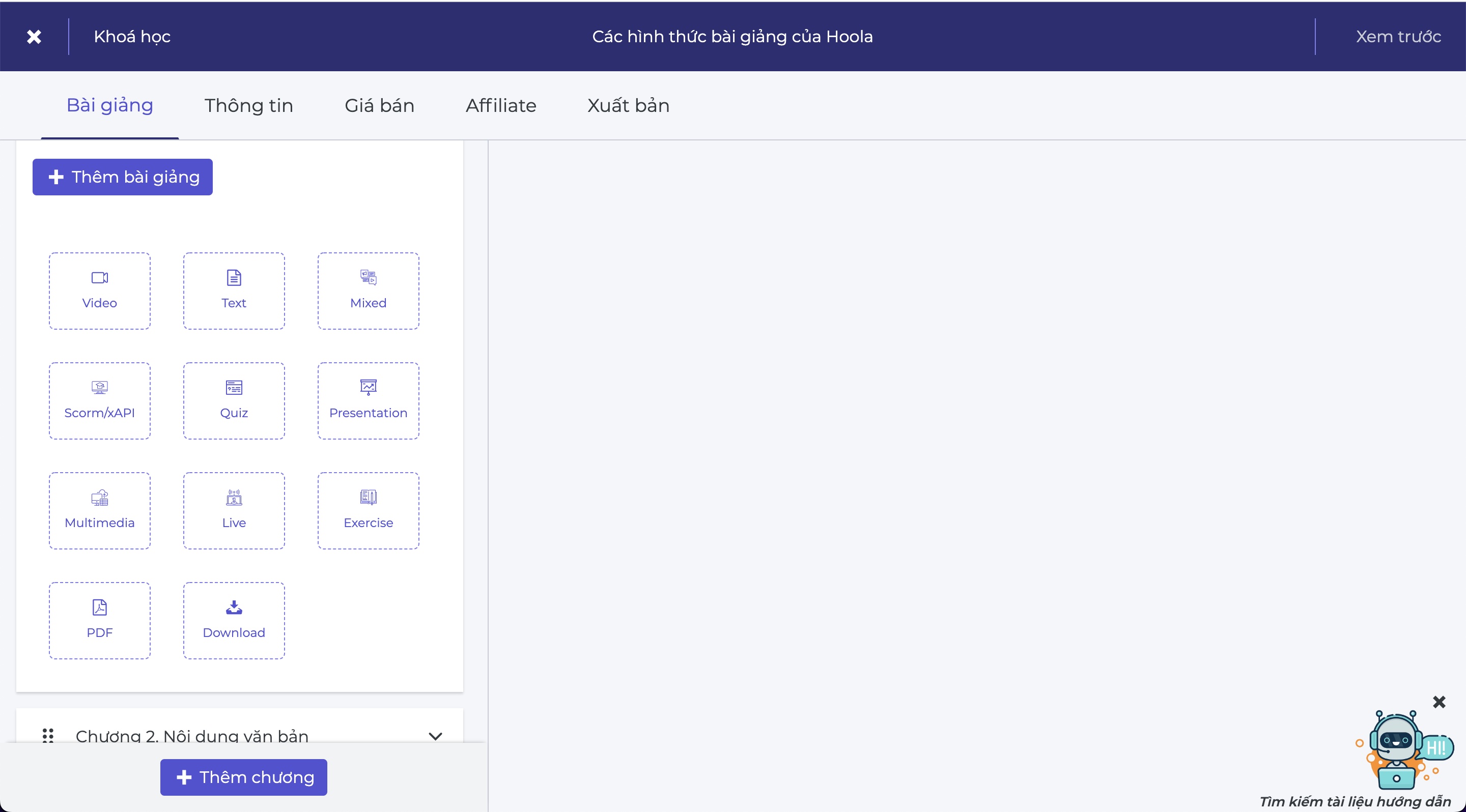The image size is (1466, 812).
Task: Add a Download lesson
Action: [234, 620]
